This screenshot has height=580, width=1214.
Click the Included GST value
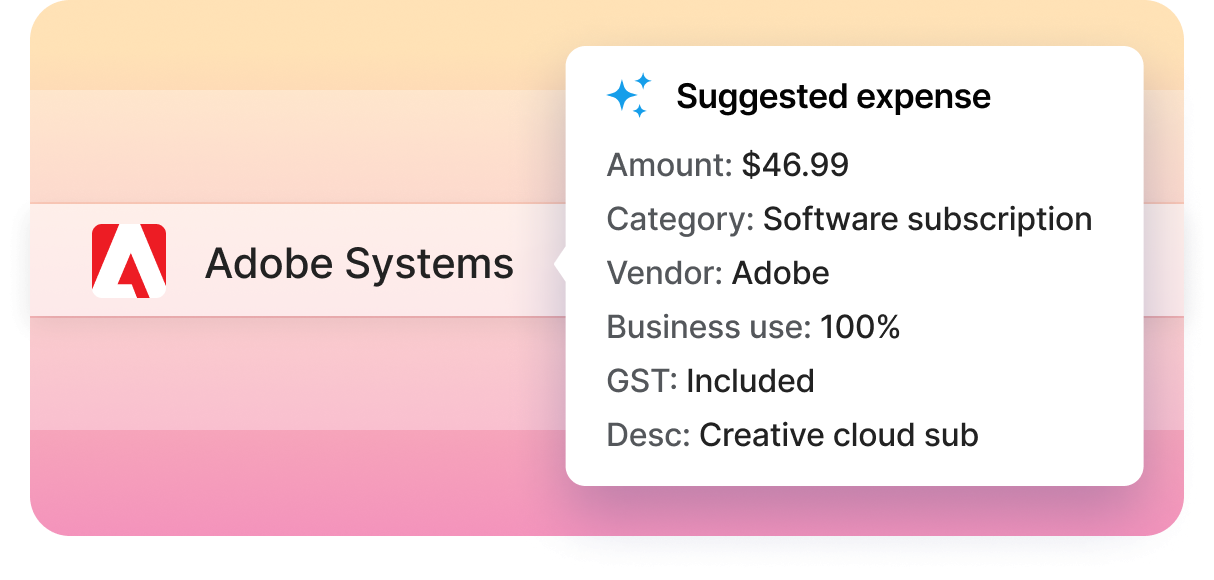click(750, 381)
